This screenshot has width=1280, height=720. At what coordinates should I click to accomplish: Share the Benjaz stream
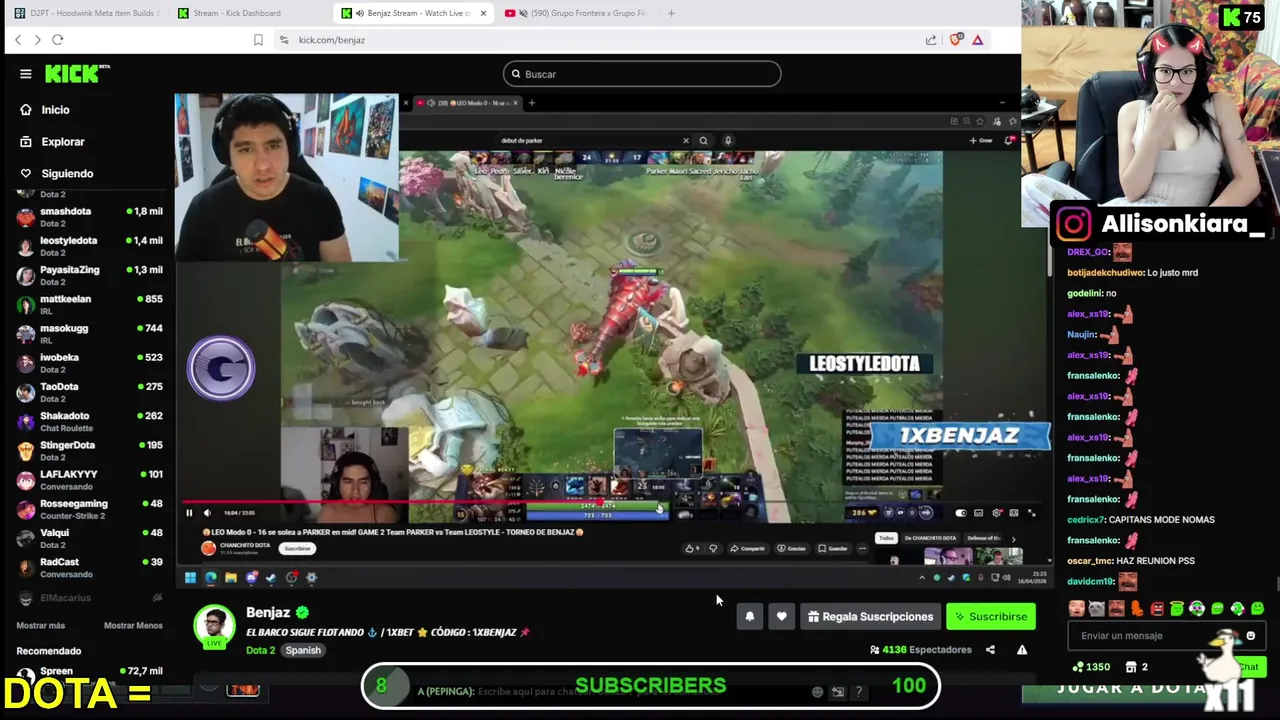pos(990,650)
